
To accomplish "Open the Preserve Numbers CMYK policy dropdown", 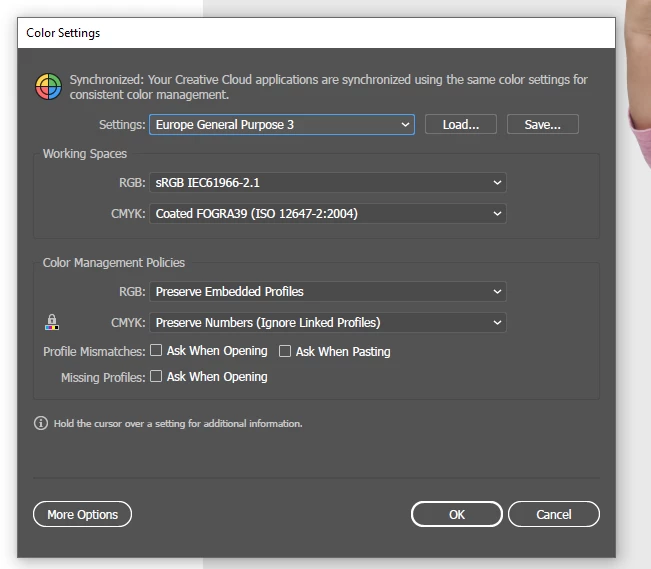I will 328,323.
